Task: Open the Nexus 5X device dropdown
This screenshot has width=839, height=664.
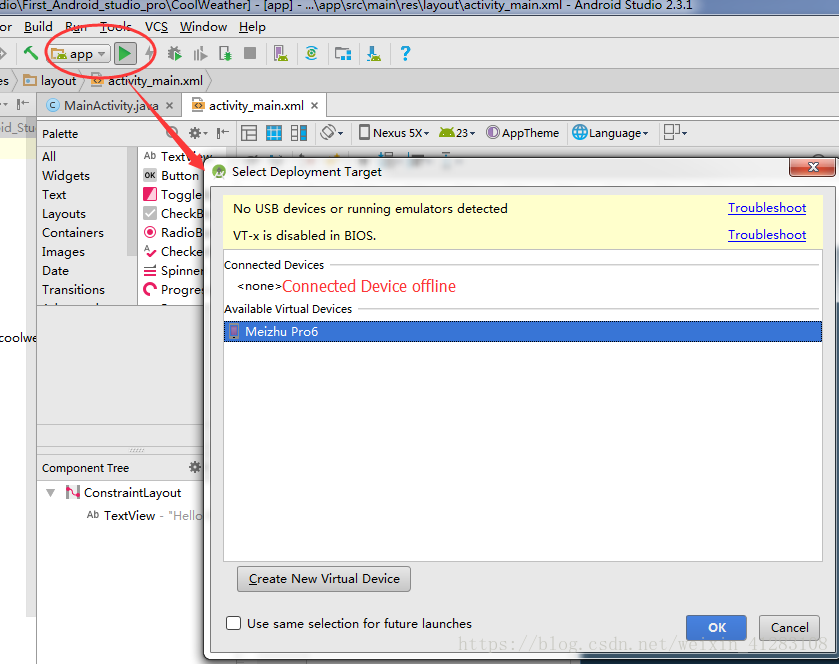Action: (x=394, y=133)
